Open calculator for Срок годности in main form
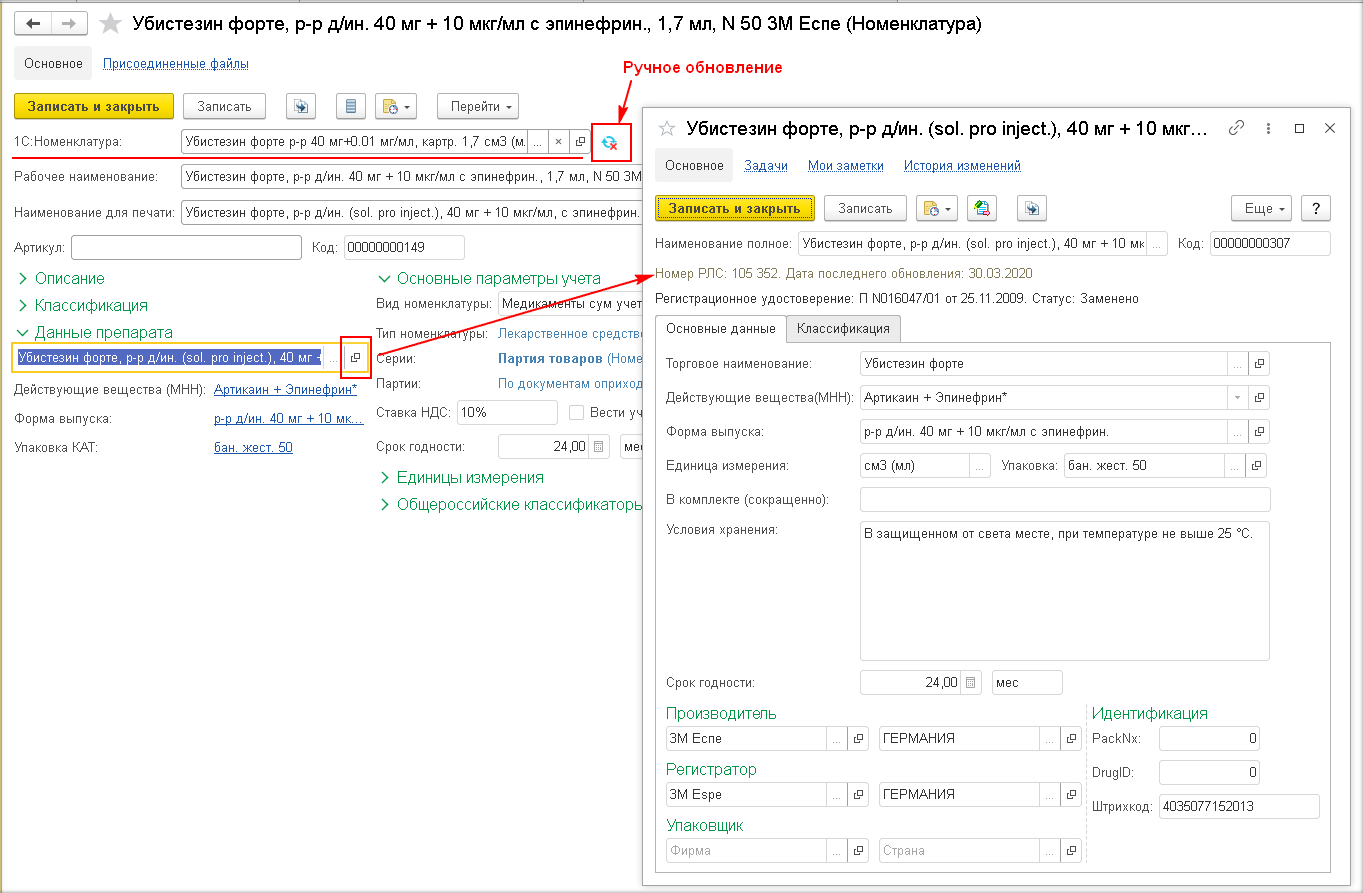The width and height of the screenshot is (1363, 893). point(598,447)
